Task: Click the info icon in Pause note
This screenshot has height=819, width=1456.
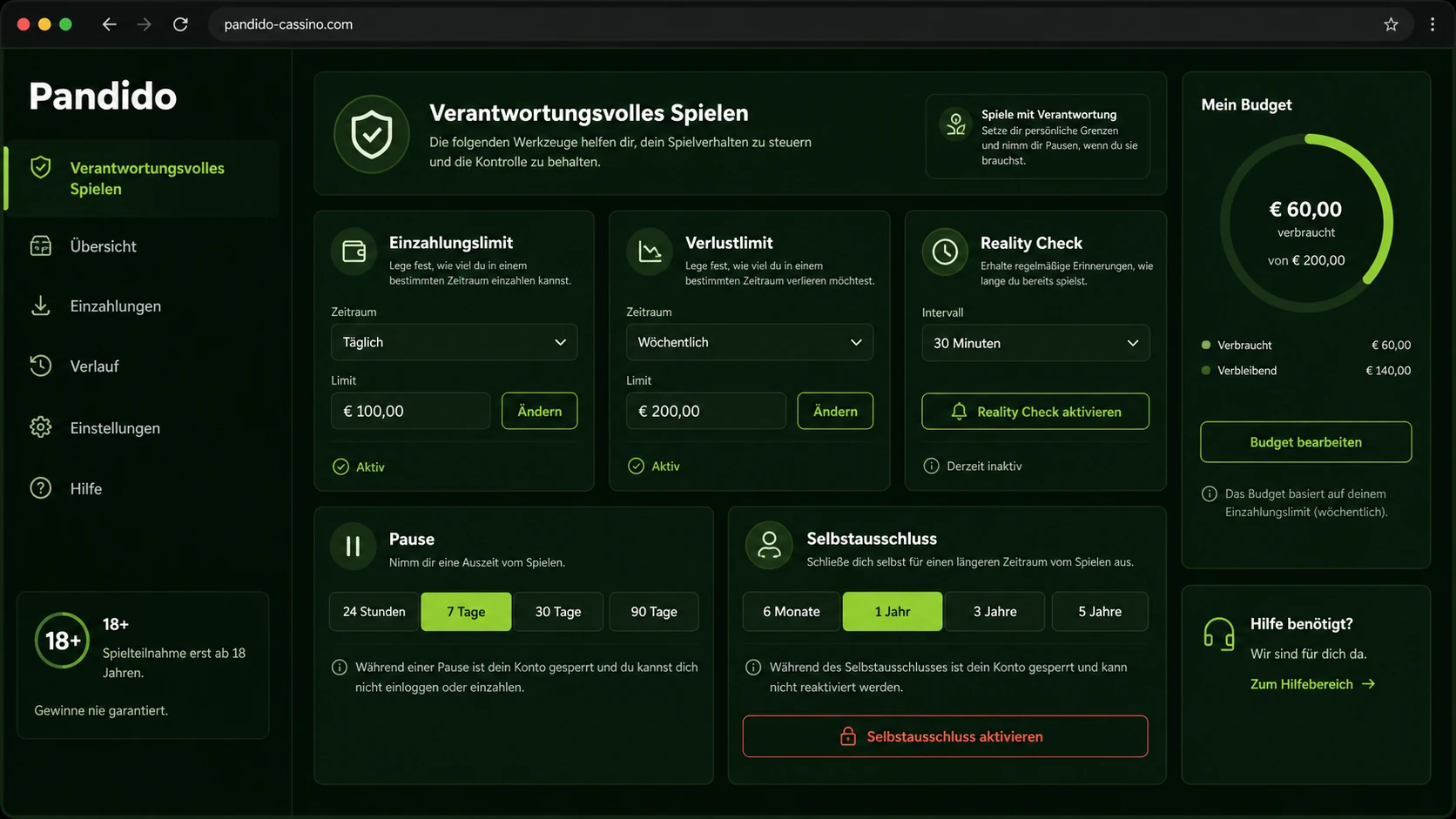Action: (x=340, y=668)
